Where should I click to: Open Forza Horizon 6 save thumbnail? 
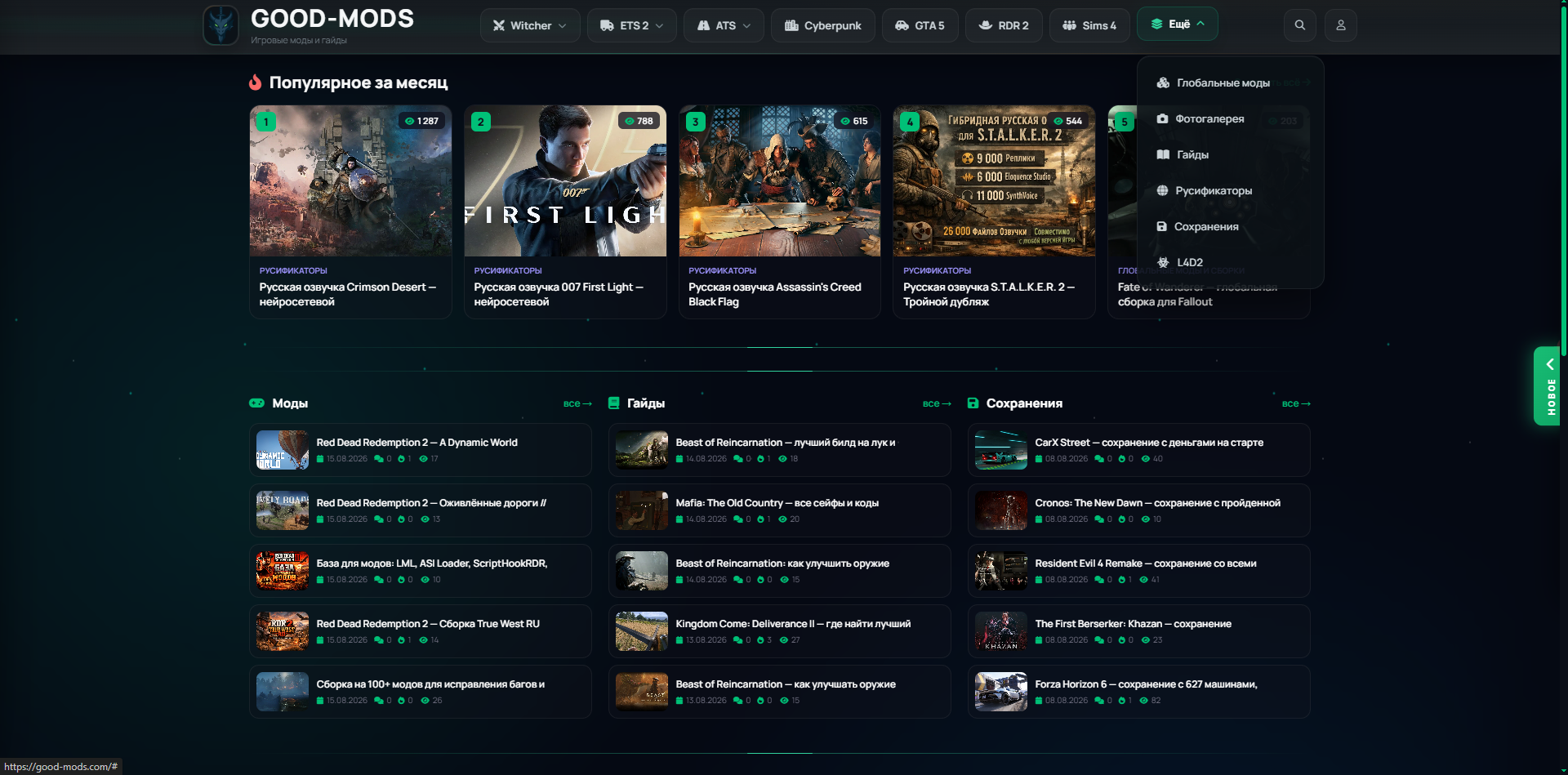(x=1000, y=692)
